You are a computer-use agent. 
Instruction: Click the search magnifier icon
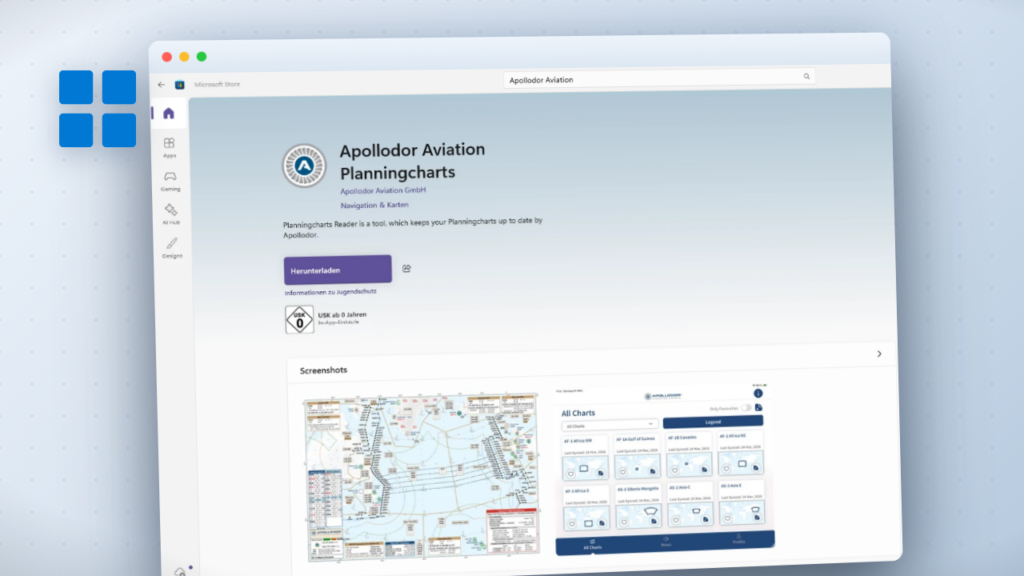click(x=807, y=76)
